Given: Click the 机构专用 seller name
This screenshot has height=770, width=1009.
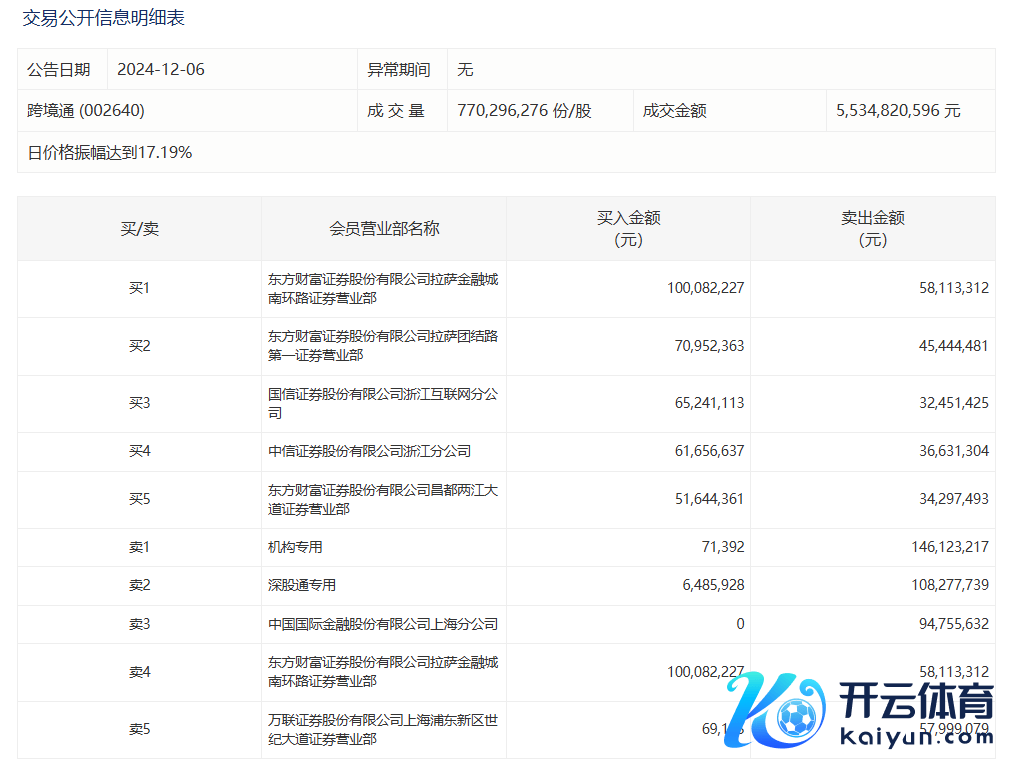Looking at the screenshot, I should (295, 547).
